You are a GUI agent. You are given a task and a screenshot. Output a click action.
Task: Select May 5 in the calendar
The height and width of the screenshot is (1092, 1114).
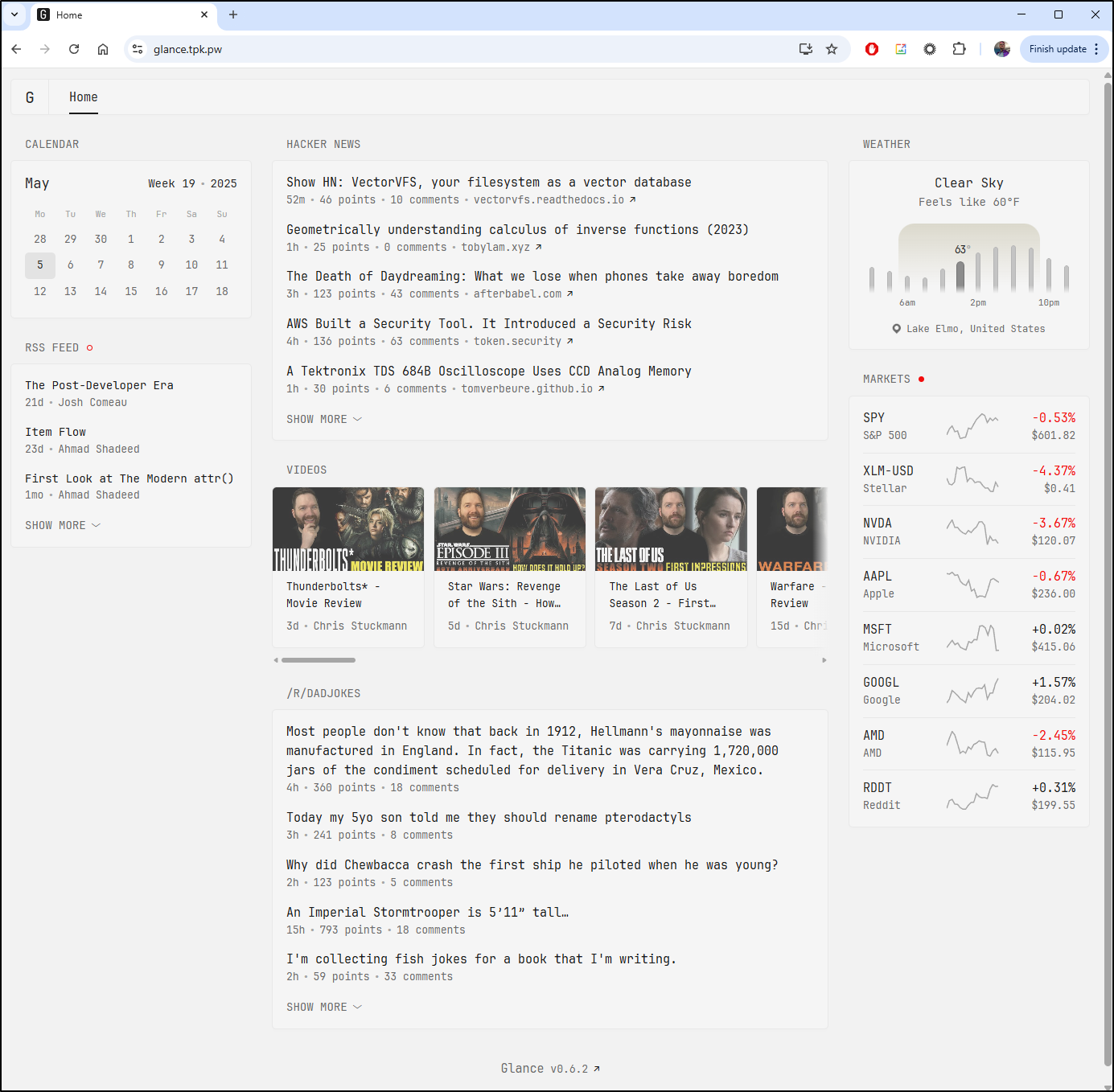coord(40,265)
